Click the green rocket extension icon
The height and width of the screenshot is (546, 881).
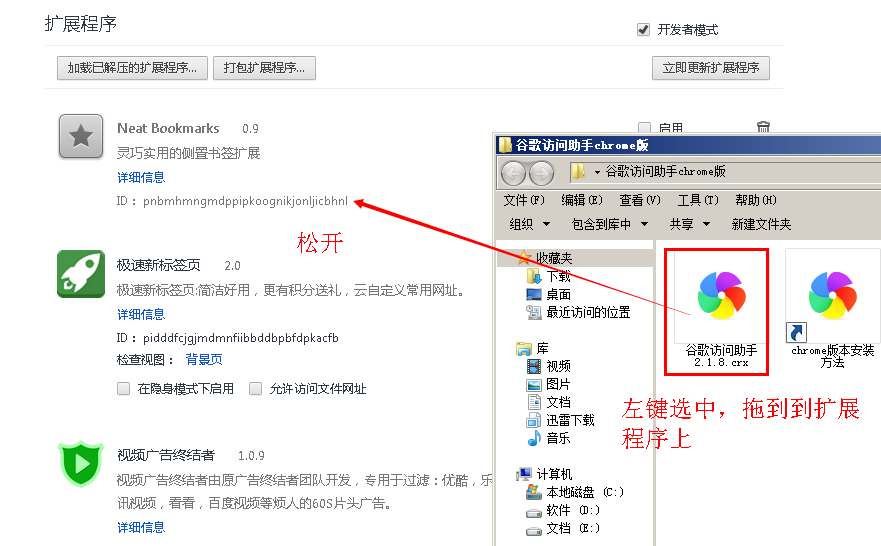(81, 273)
